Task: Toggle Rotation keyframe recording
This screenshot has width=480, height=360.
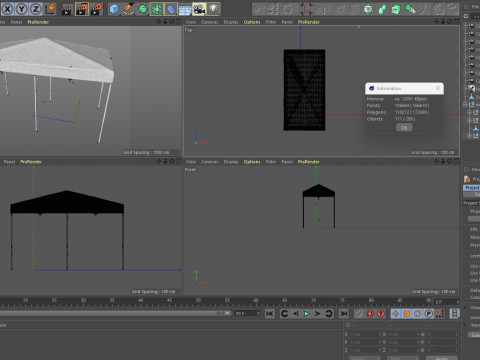Action: tap(418, 314)
